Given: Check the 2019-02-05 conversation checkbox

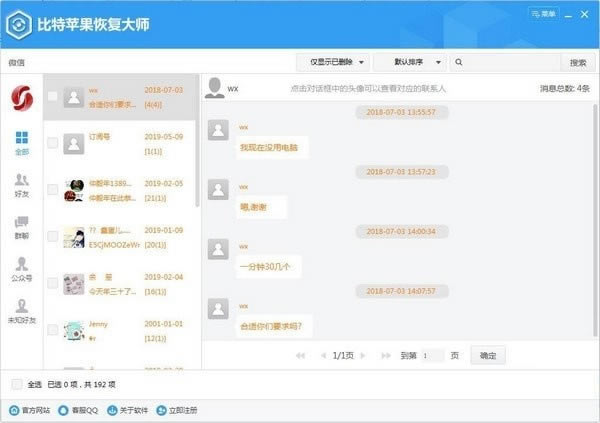Looking at the screenshot, I should [52, 190].
